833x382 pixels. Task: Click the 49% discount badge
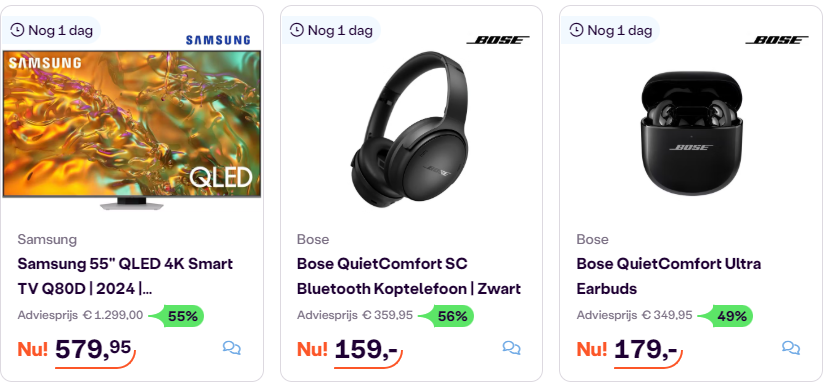[x=726, y=316]
